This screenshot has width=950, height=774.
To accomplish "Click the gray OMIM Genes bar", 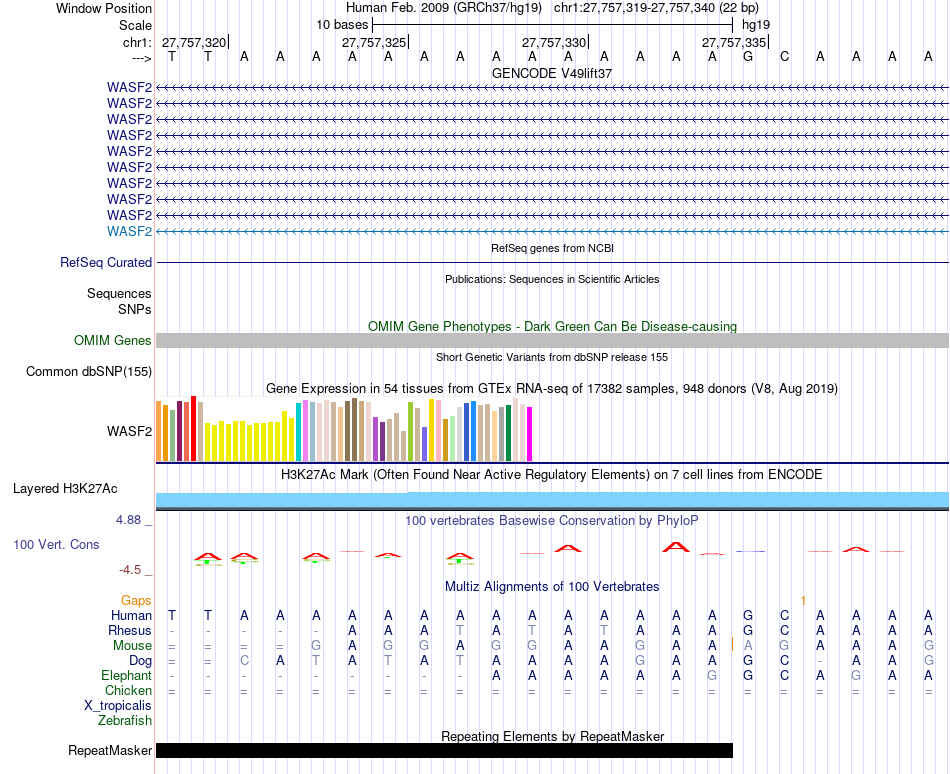I will click(x=552, y=340).
